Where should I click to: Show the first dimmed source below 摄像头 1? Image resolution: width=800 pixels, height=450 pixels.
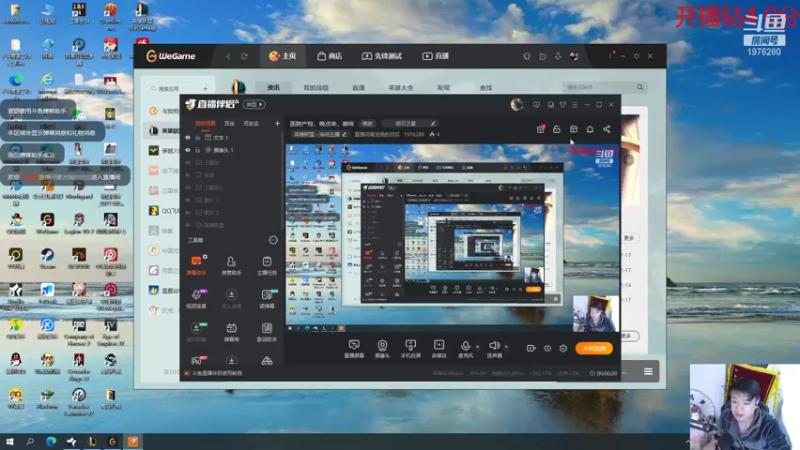click(188, 162)
